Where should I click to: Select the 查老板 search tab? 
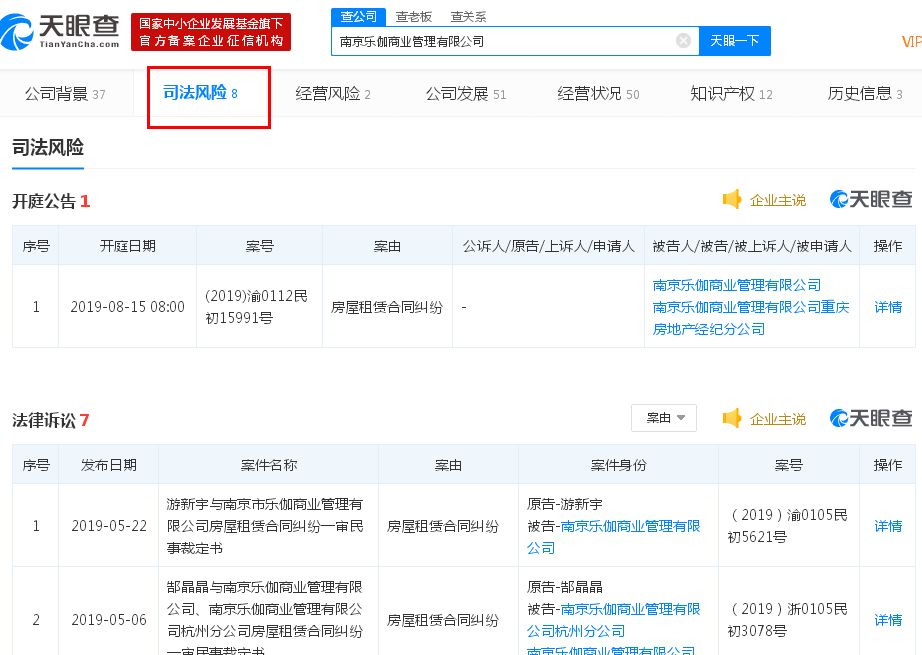click(413, 17)
